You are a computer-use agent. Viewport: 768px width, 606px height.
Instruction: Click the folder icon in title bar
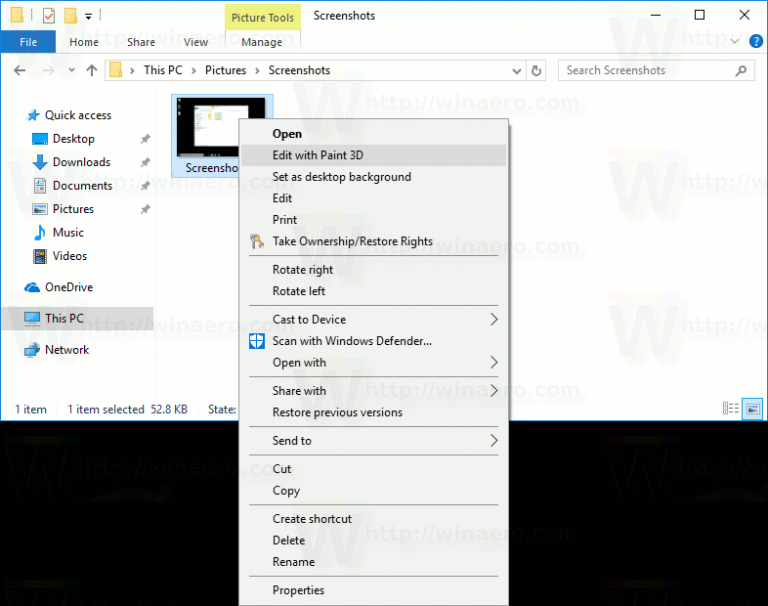pos(17,15)
